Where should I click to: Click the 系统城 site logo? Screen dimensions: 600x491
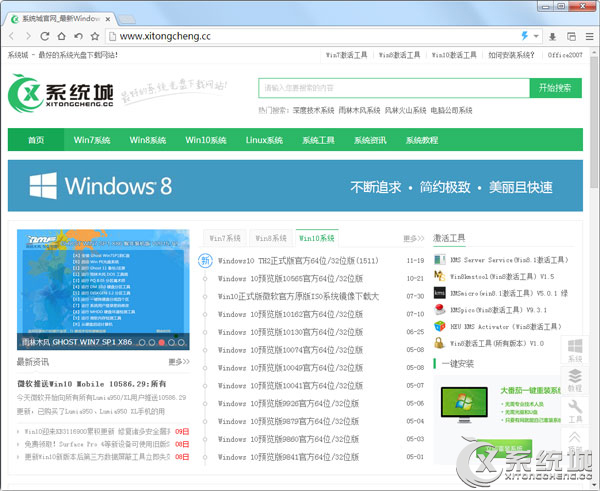coord(60,93)
